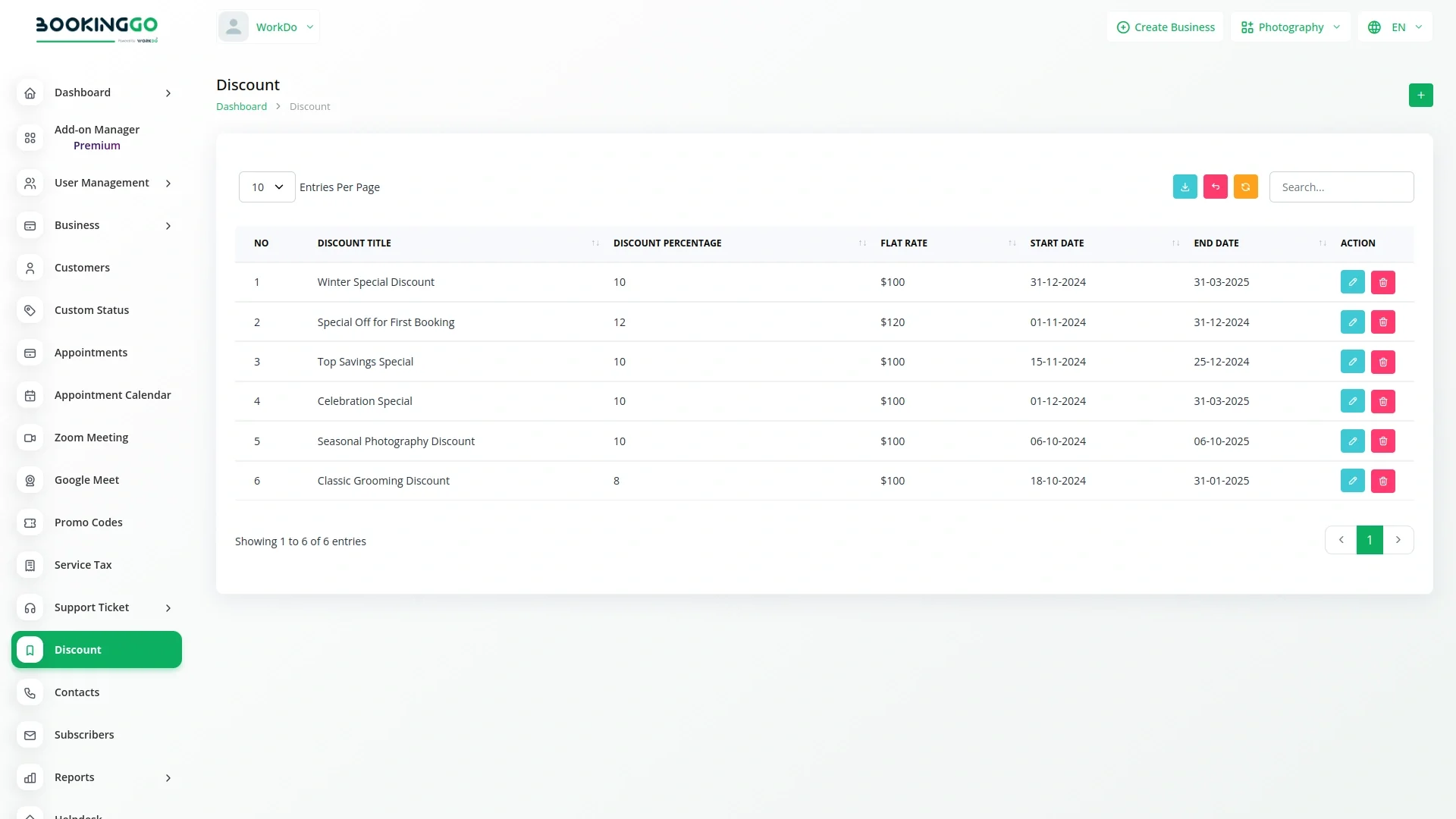Screen dimensions: 1456x819
Task: Delete the Classic Grooming Discount row
Action: [1382, 481]
